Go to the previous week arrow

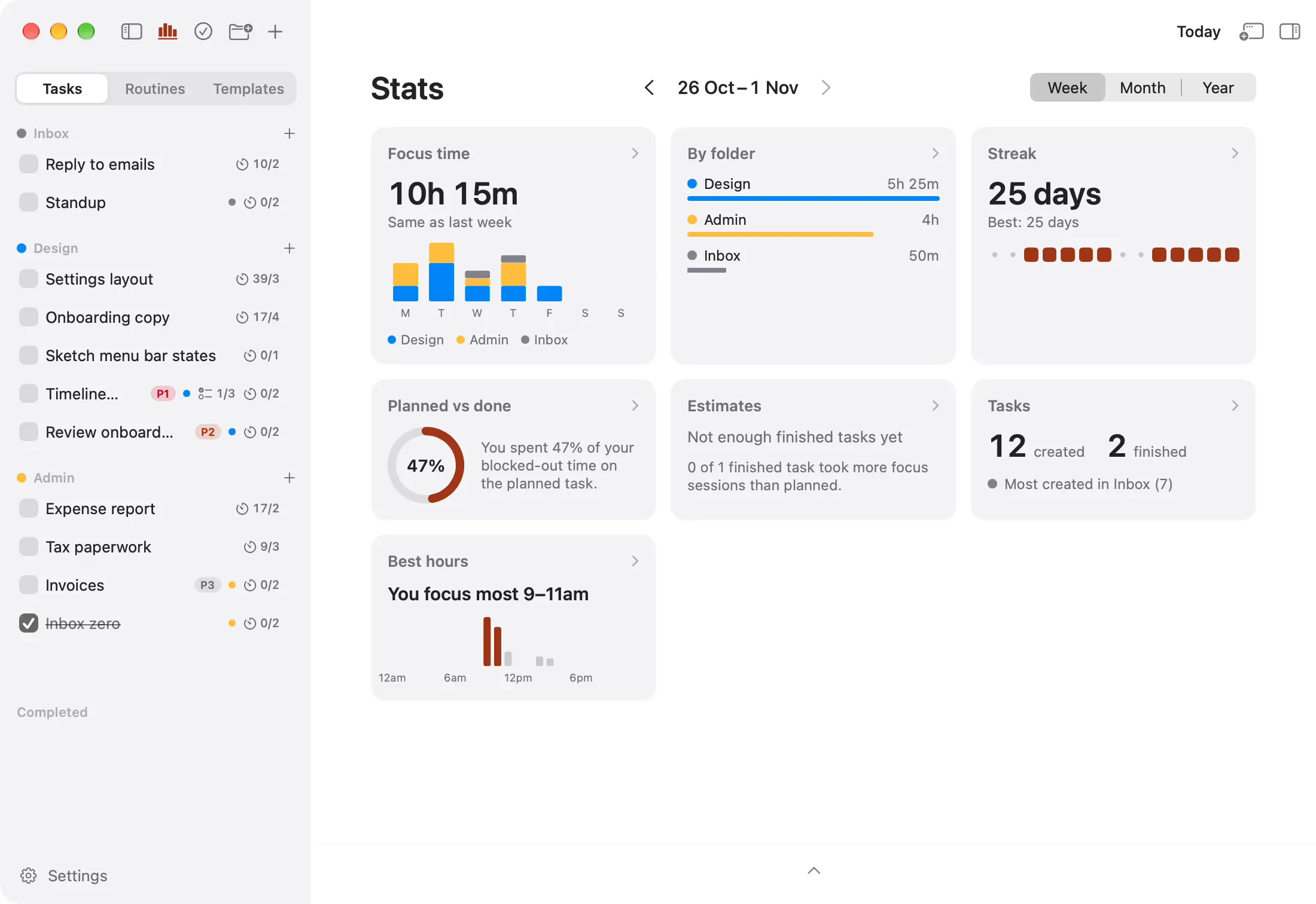click(x=649, y=88)
